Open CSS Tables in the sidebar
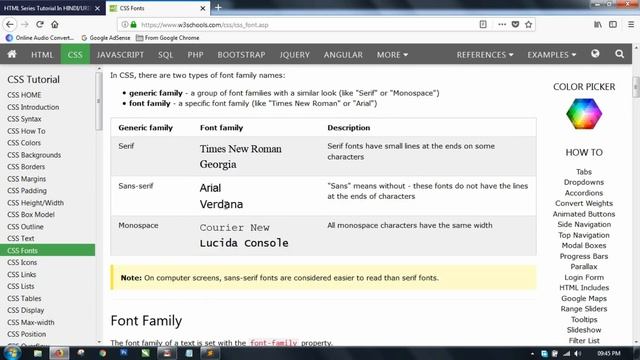640x360 pixels. coord(24,298)
